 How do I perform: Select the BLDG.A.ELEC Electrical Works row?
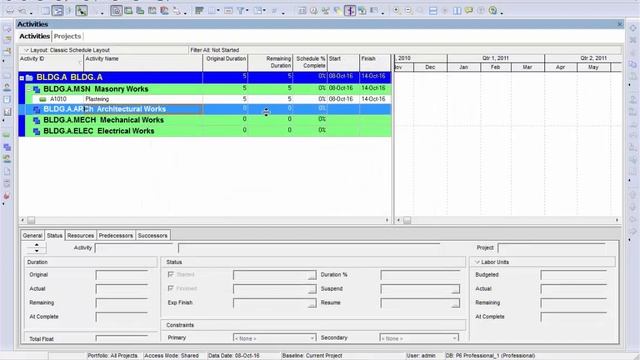(x=208, y=131)
